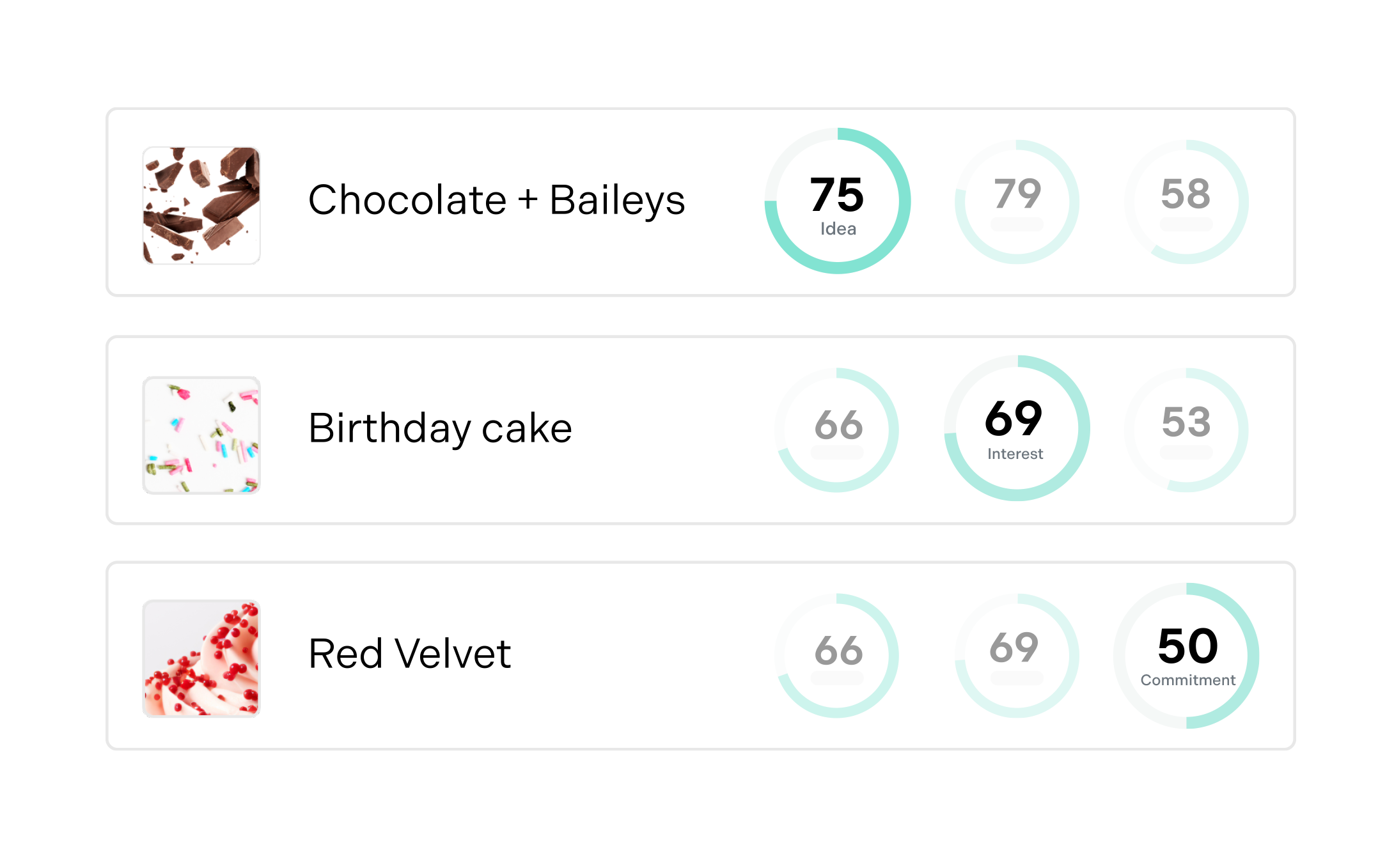Open the Birthday cake sprinkles thumbnail
This screenshot has width=1394, height=868.
[201, 435]
